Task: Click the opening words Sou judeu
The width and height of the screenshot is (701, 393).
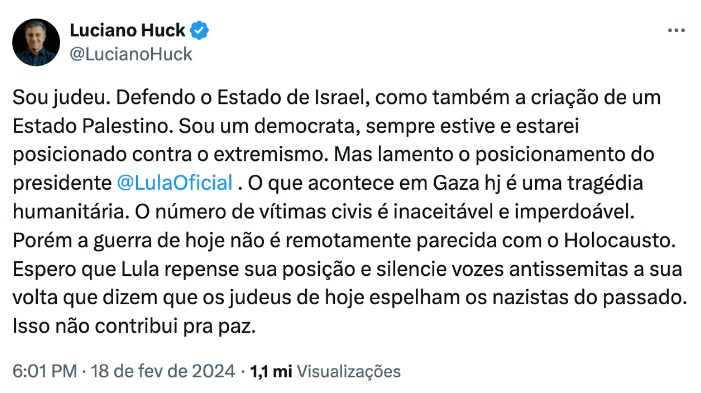Action: pyautogui.click(x=61, y=98)
